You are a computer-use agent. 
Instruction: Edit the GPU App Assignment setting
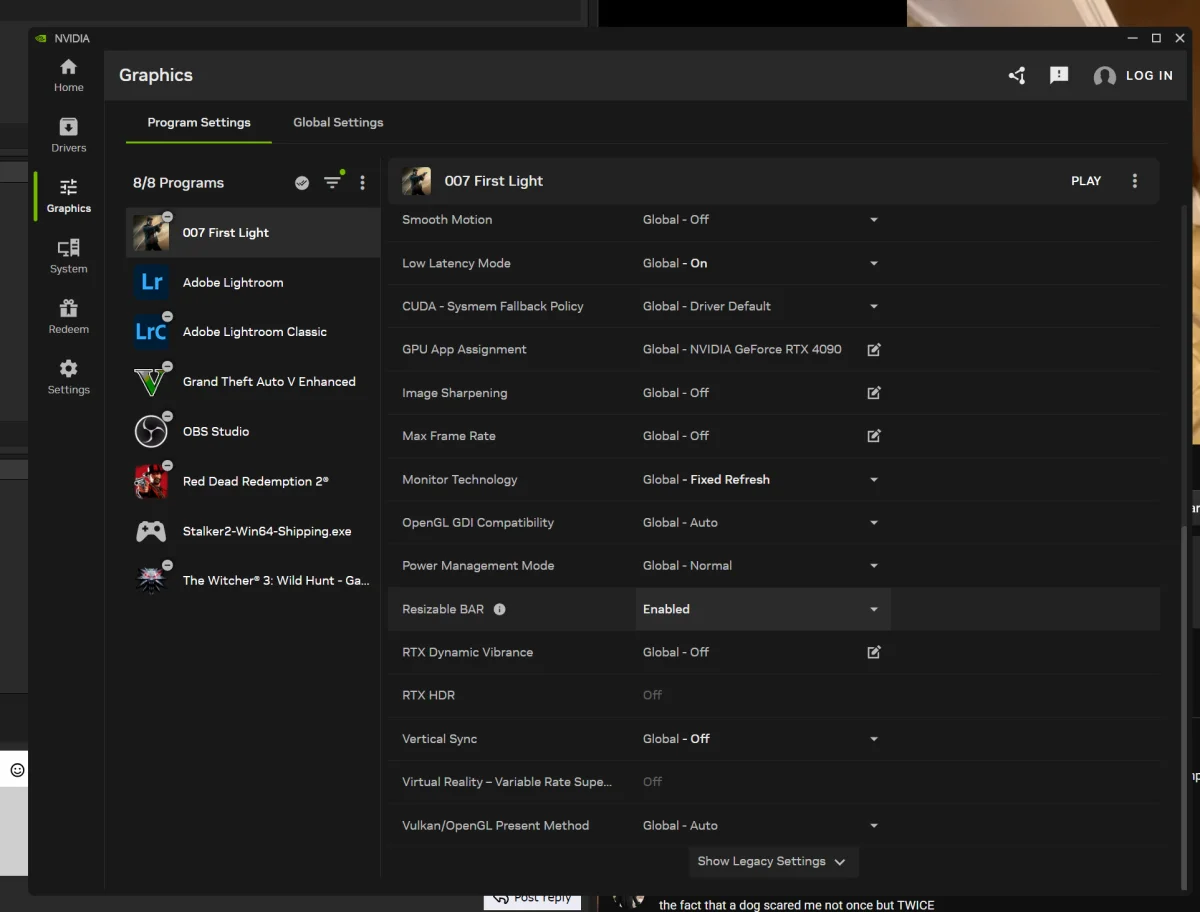click(x=874, y=349)
